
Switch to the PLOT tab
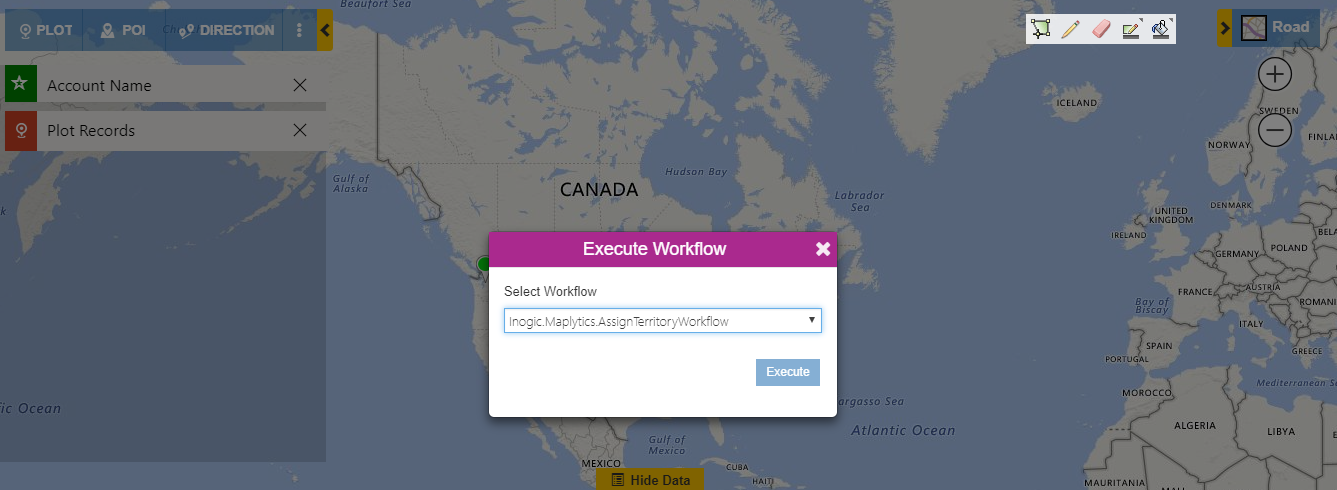45,30
